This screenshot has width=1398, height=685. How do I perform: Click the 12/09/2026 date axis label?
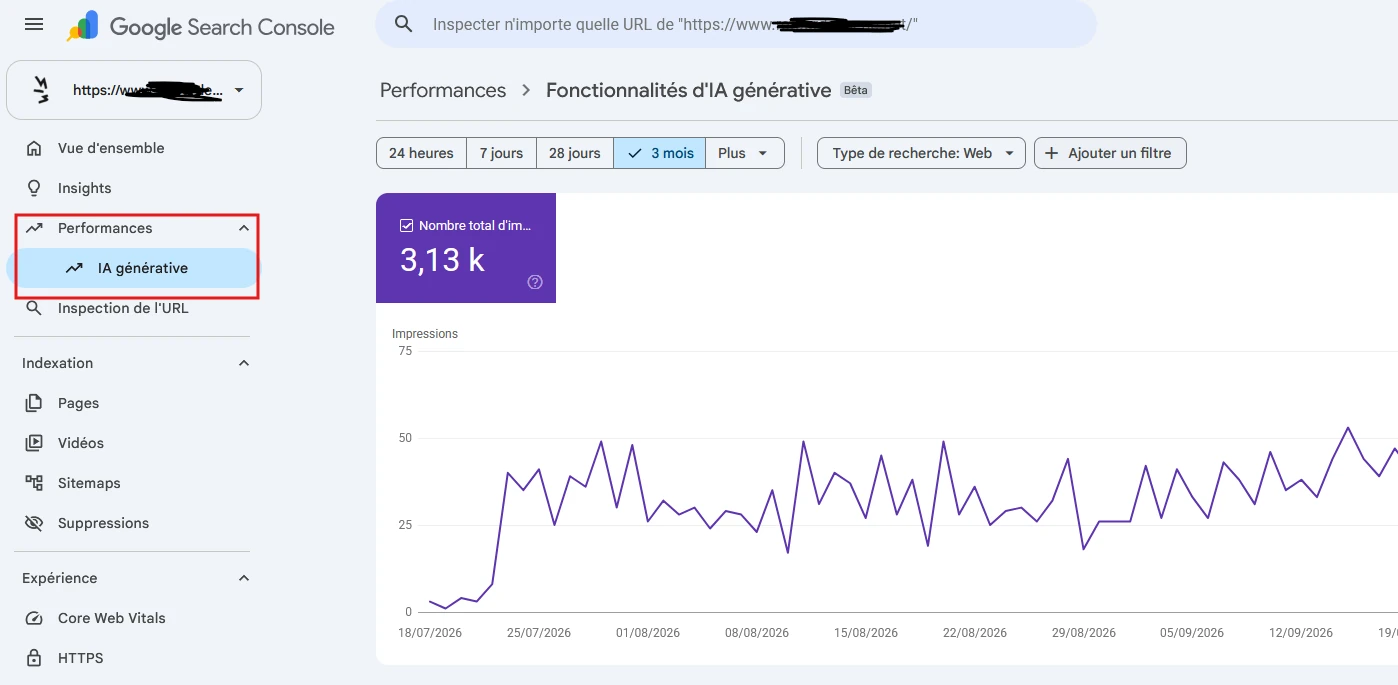tap(1301, 633)
